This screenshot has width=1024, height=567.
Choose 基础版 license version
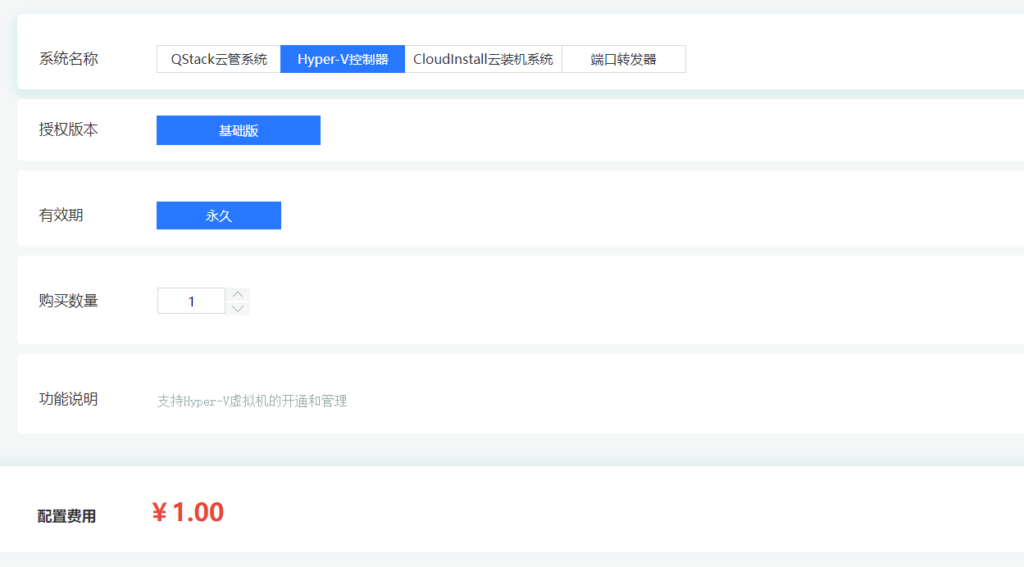238,130
